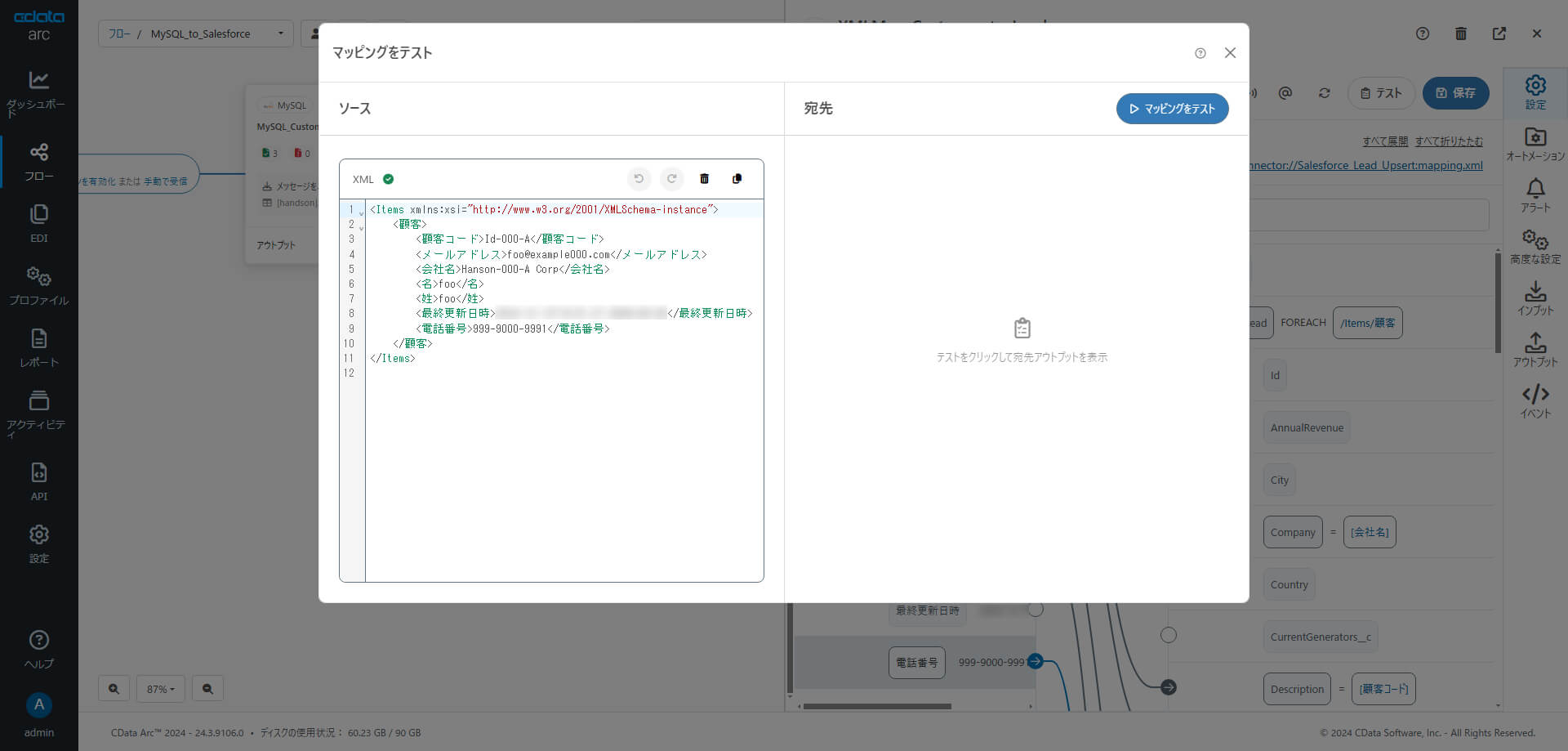Open the アクティビティ activity page
Screen dimensions: 1568x751
[x=38, y=413]
